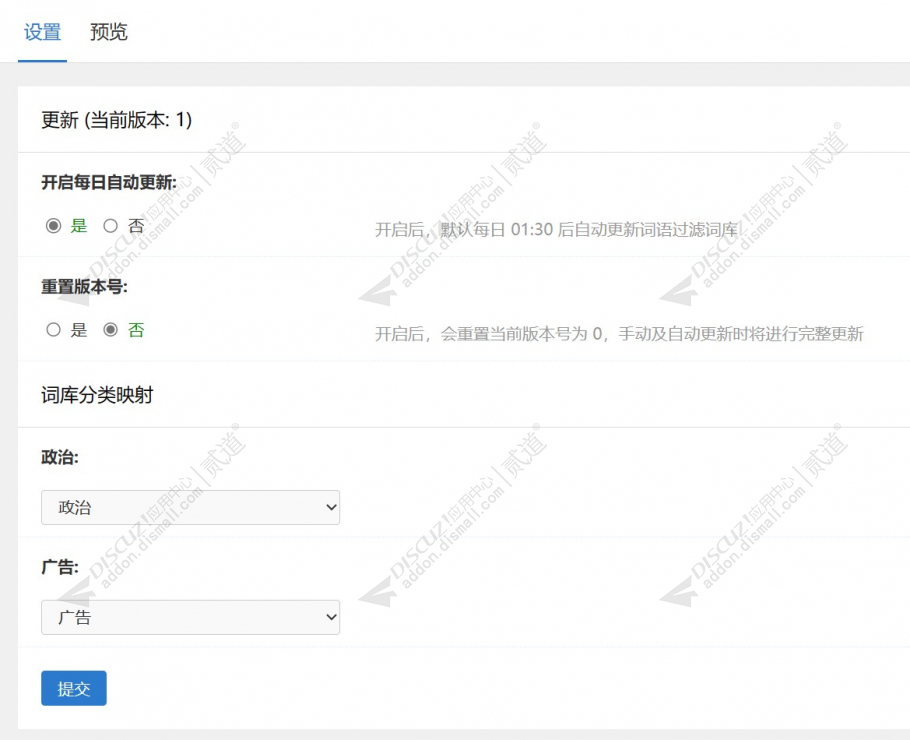Click the 重置版本号 label
The height and width of the screenshot is (740, 910).
point(84,286)
